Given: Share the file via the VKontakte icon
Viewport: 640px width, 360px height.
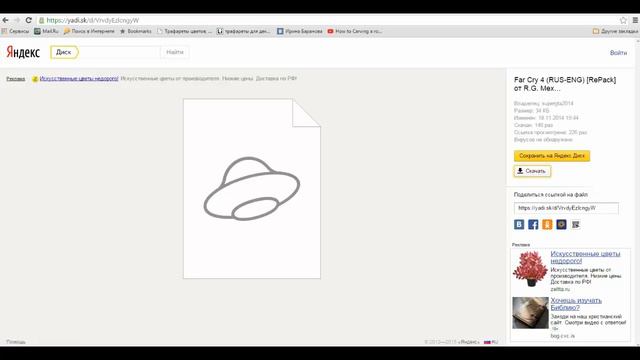Looking at the screenshot, I should click(519, 224).
